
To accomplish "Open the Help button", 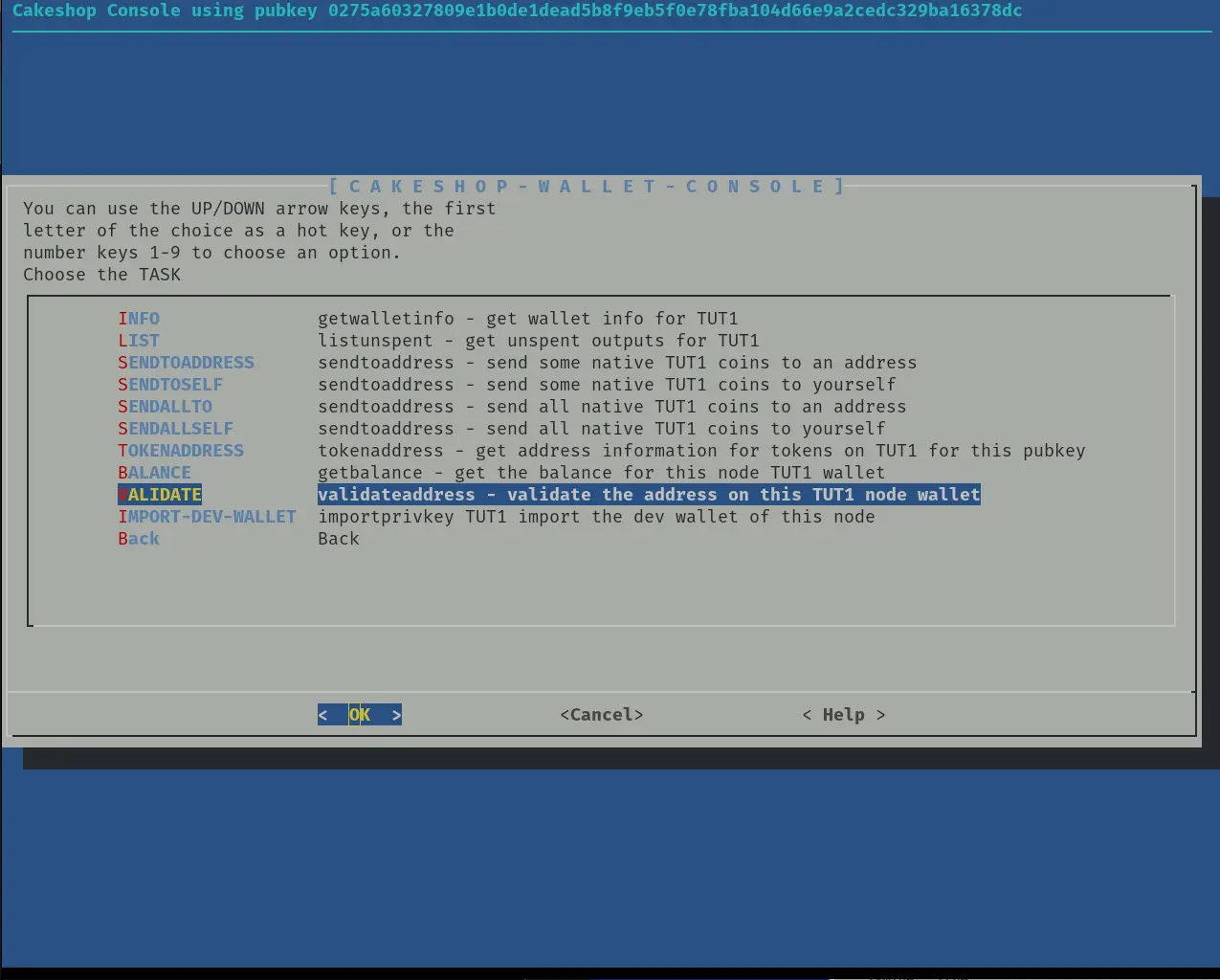I will [x=843, y=715].
